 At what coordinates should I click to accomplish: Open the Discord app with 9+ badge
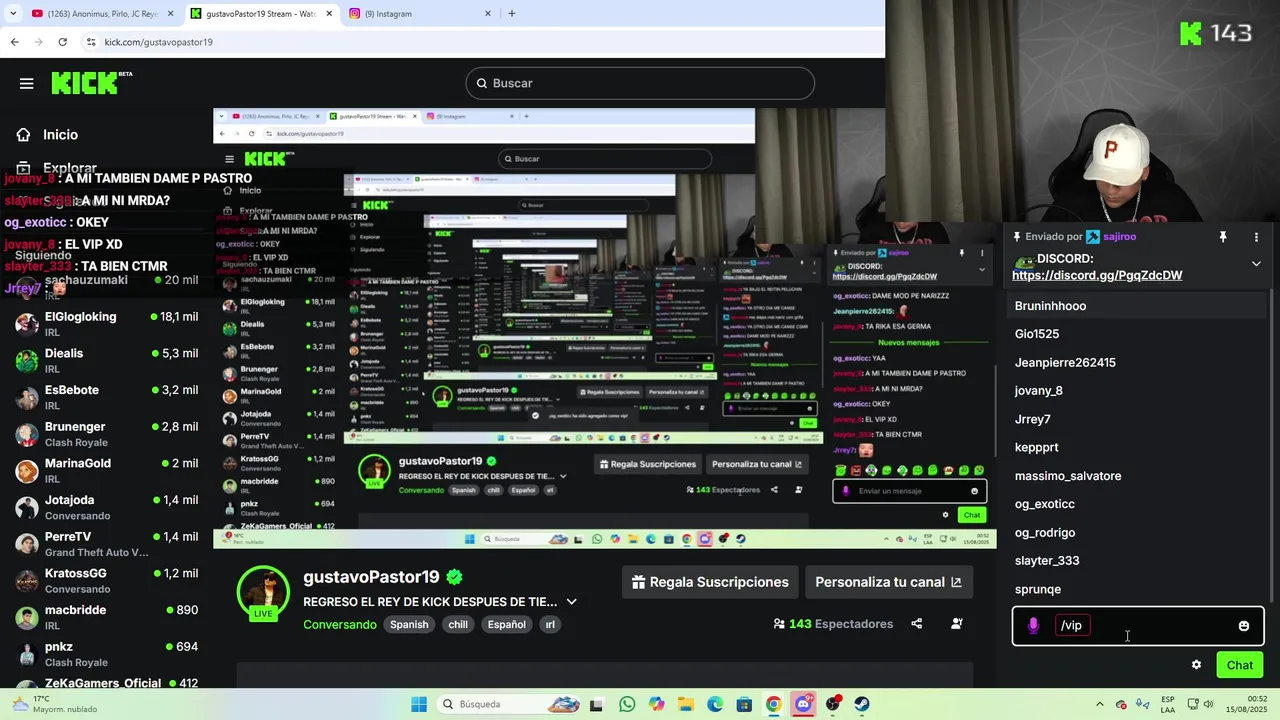click(803, 704)
